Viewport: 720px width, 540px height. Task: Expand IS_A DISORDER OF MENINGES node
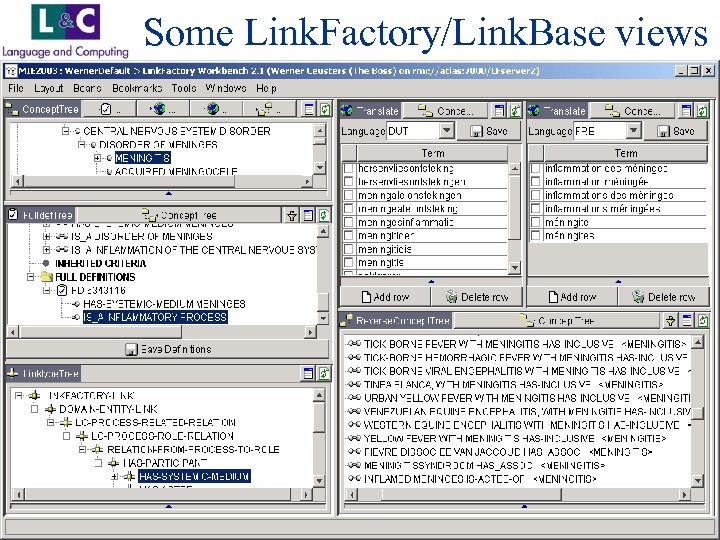(x=46, y=236)
